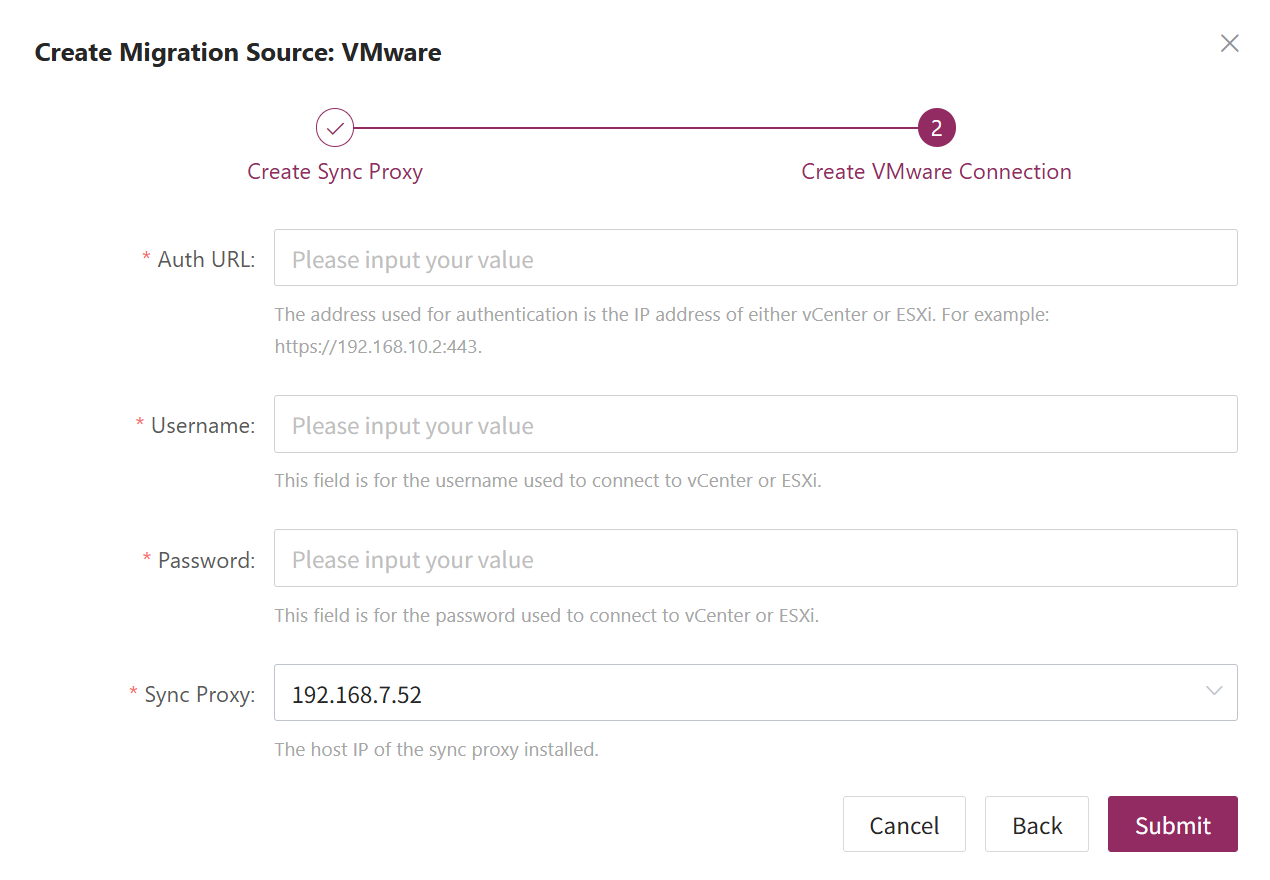Click the example https://192.168.10.2:443 help text
This screenshot has width=1270, height=880.
tap(379, 348)
